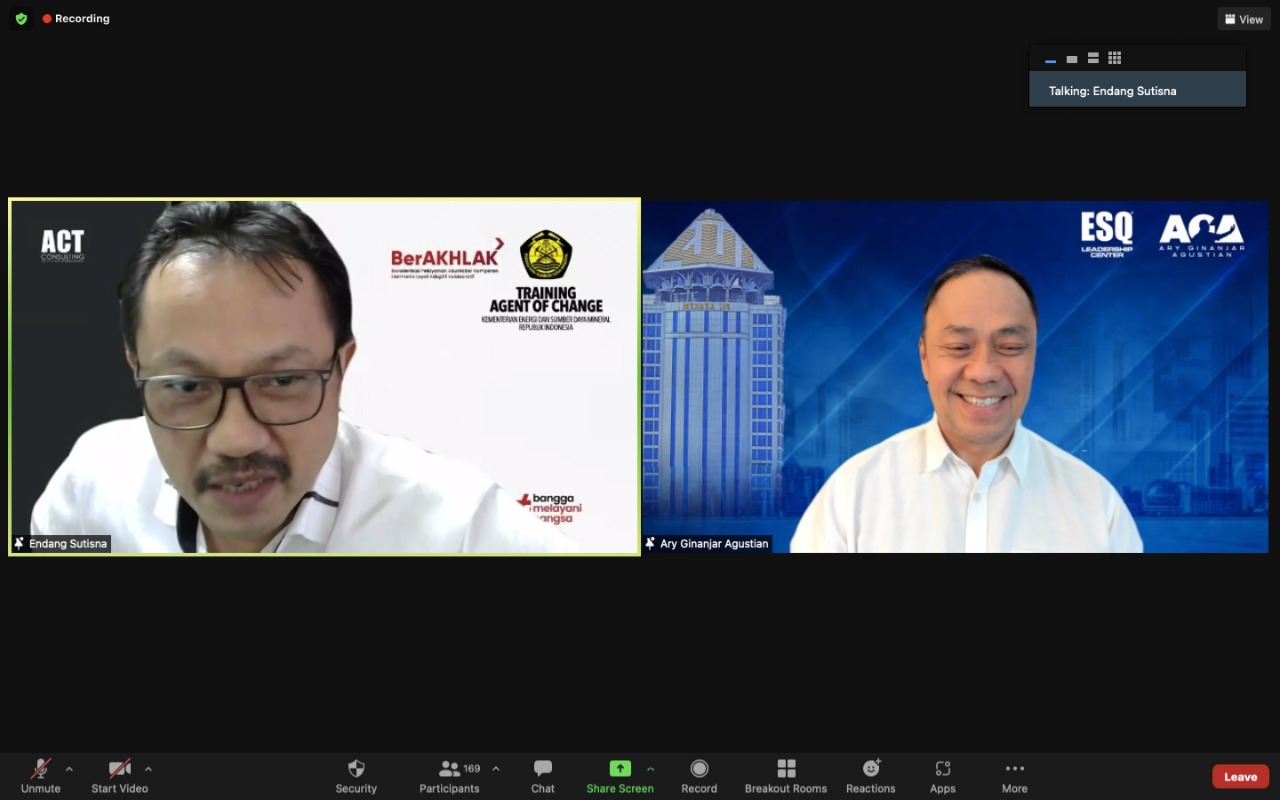Unmute the microphone
This screenshot has height=800, width=1280.
[x=40, y=775]
